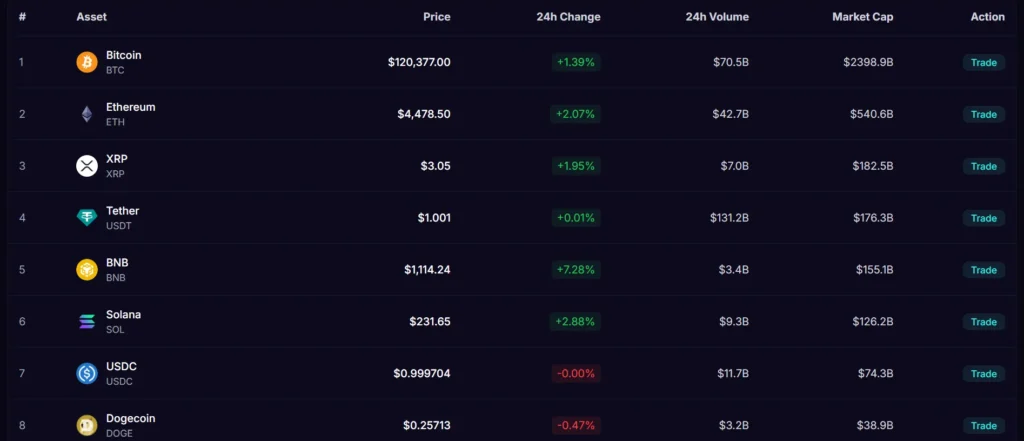Open the Solana asset name link
Image resolution: width=1024 pixels, height=441 pixels.
(x=123, y=315)
